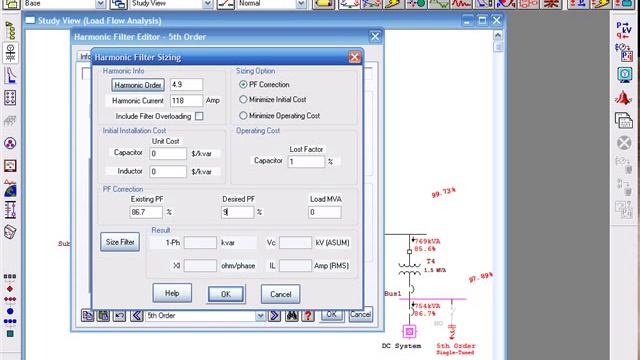Click the red question mark help icon
Image resolution: width=640 pixels, height=360 pixels.
click(308, 315)
